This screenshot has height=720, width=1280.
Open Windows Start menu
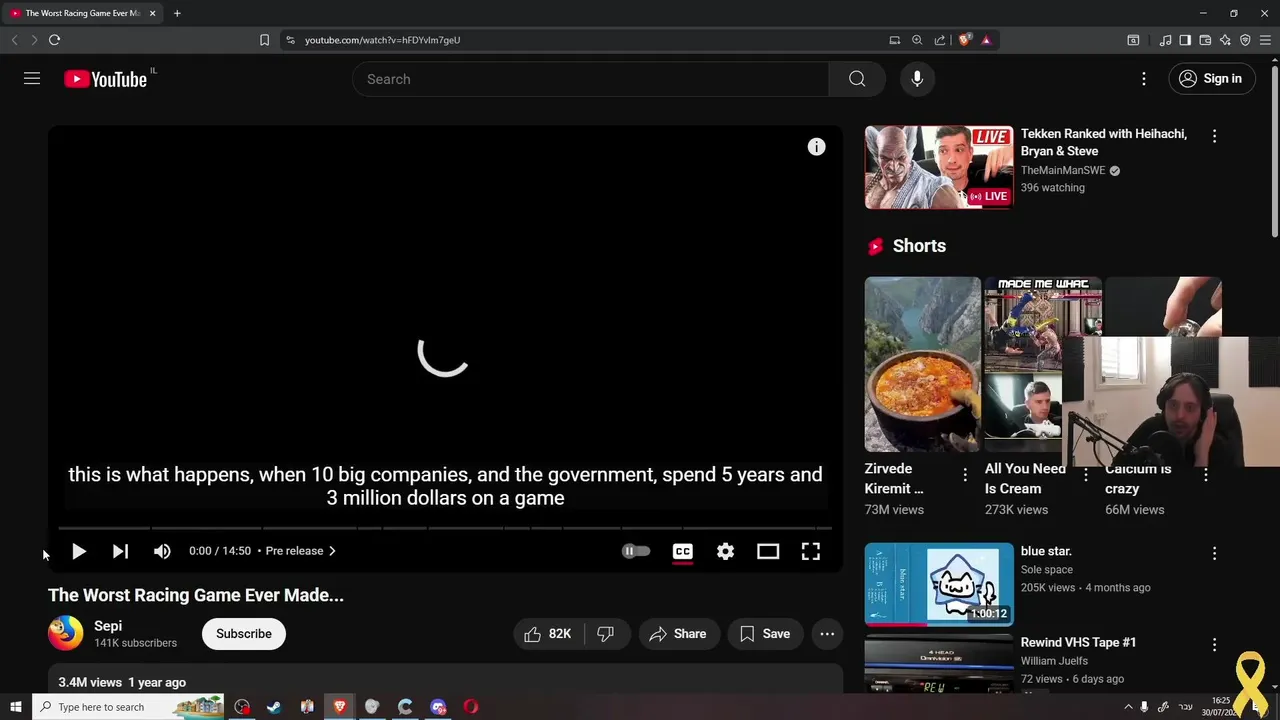15,707
